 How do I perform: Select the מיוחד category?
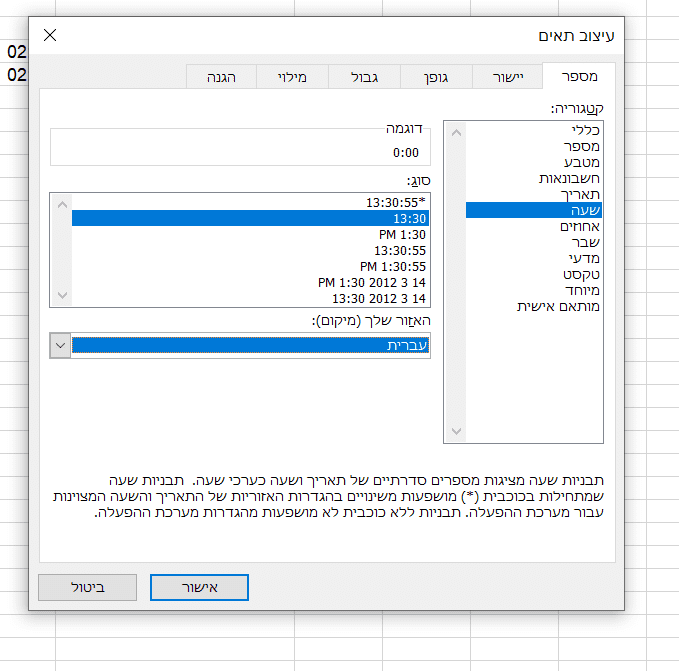pos(534,290)
